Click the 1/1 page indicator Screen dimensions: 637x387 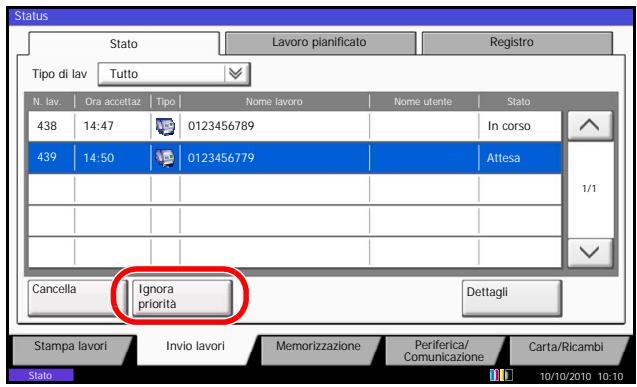click(x=589, y=188)
